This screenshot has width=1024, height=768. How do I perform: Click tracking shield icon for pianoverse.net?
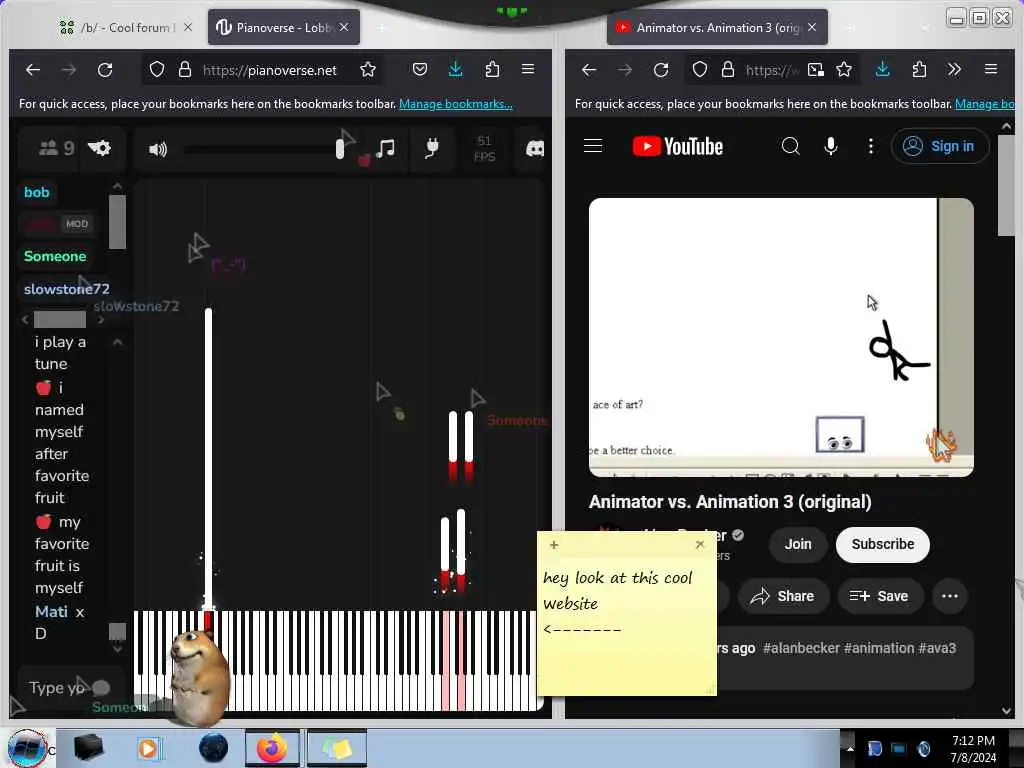(157, 69)
